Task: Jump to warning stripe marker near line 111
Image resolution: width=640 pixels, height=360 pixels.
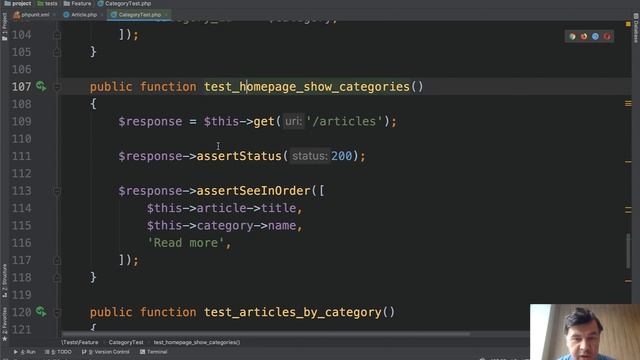Action: (628, 162)
